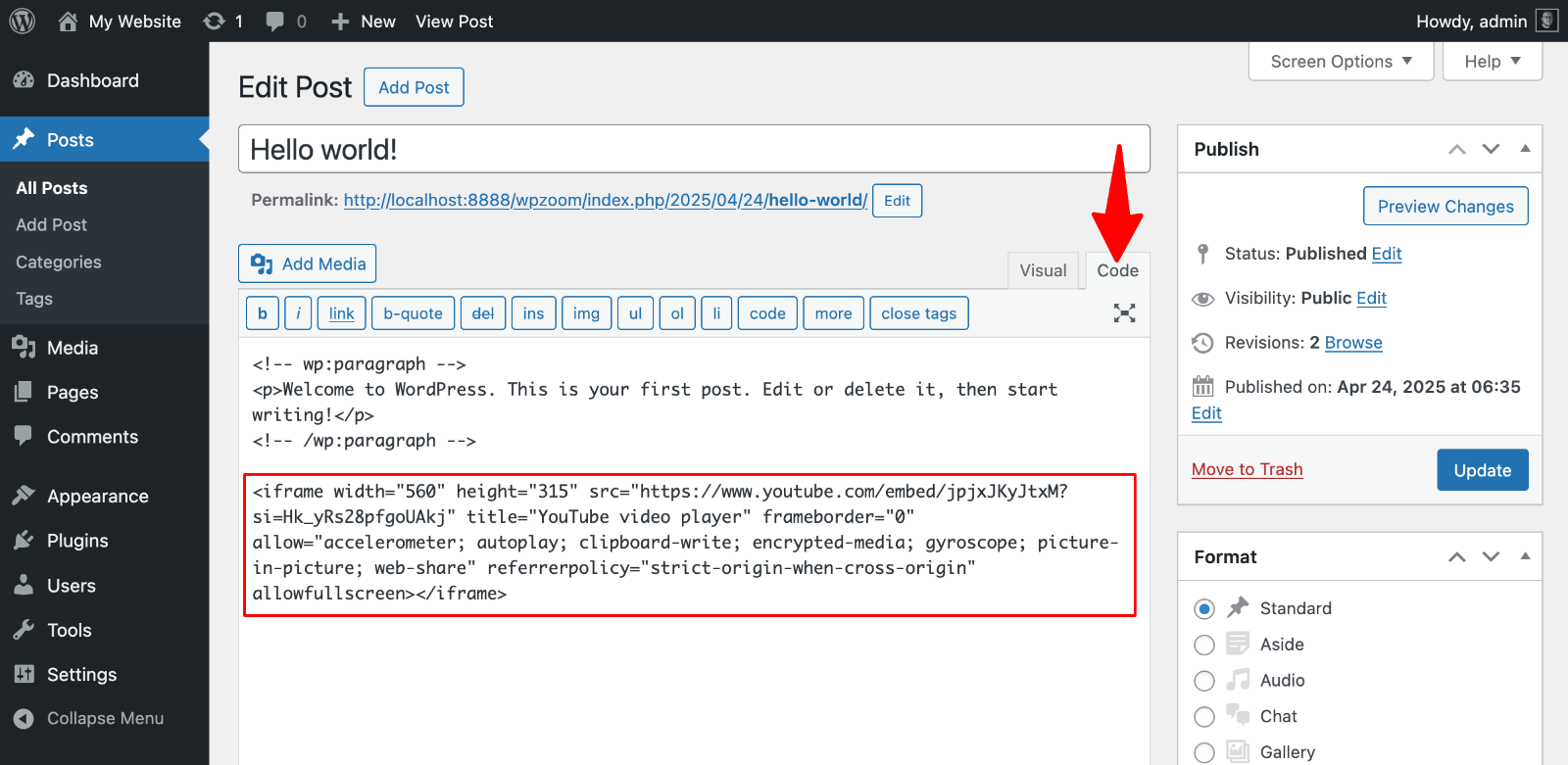Click the Add Post button
This screenshot has width=1568, height=765.
(x=414, y=87)
